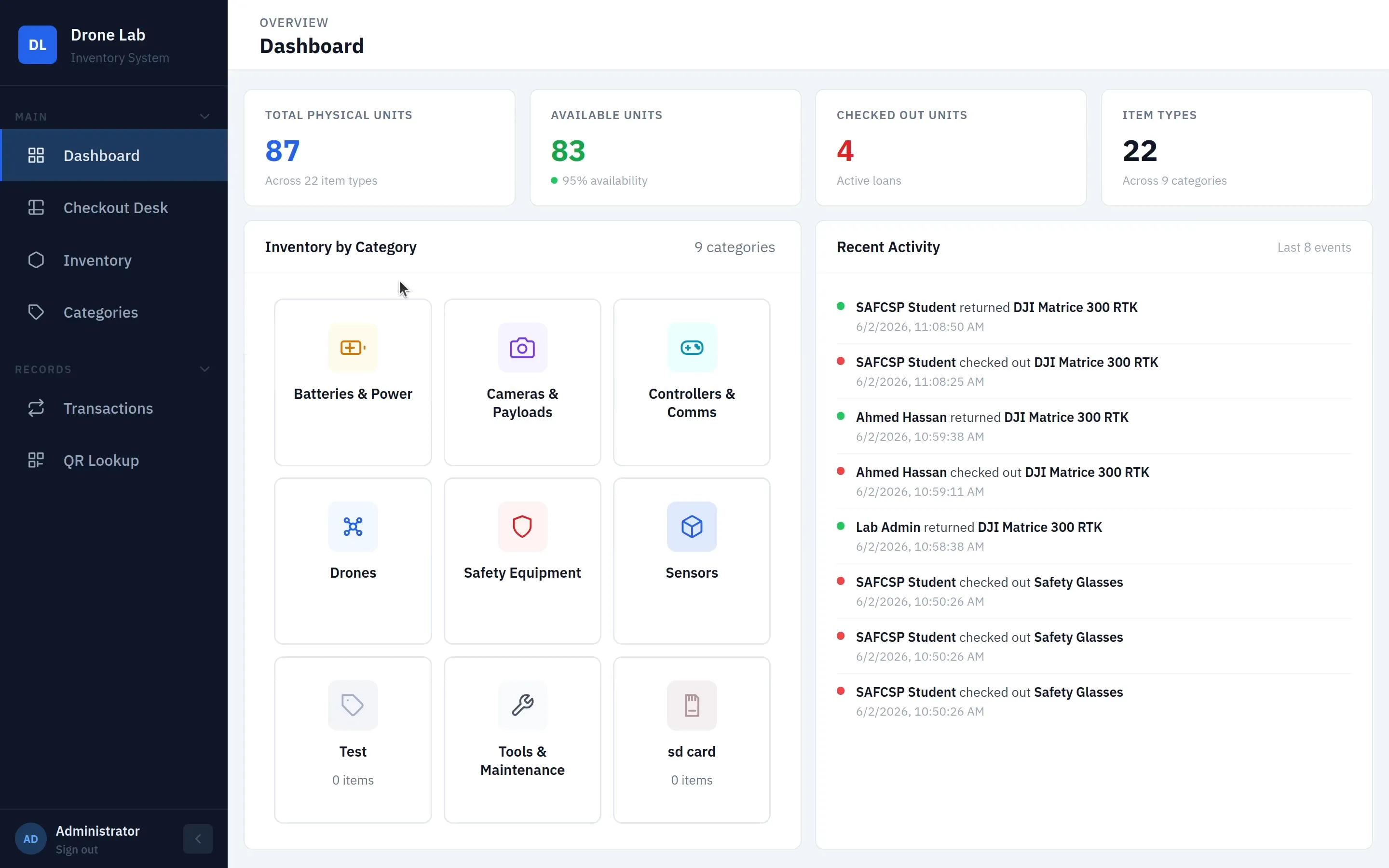Image resolution: width=1389 pixels, height=868 pixels.
Task: Open the Tools & Maintenance category card
Action: (522, 740)
